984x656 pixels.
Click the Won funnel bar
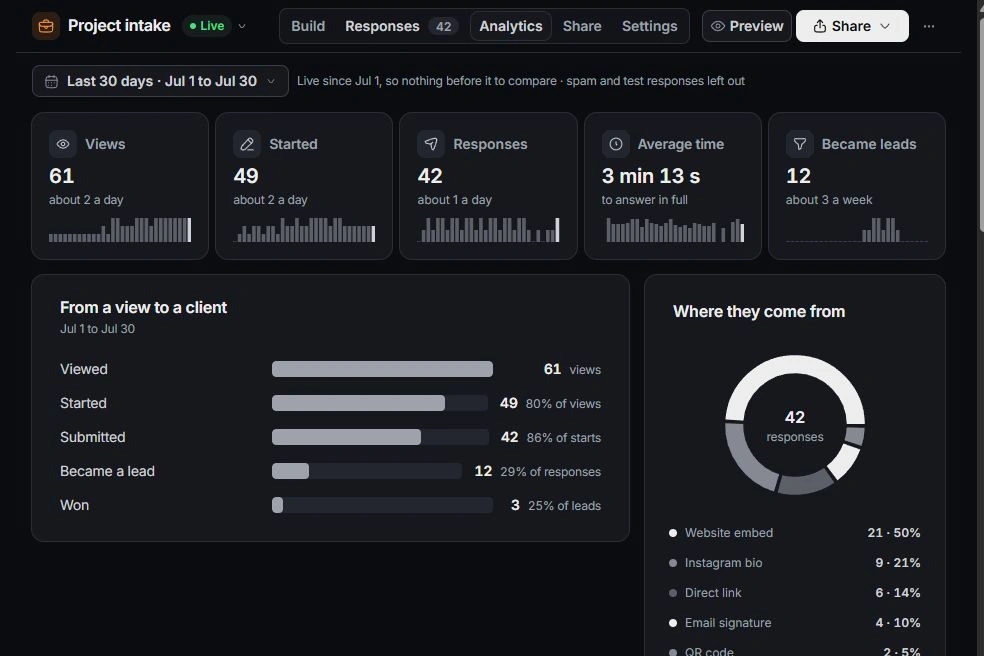tap(382, 505)
